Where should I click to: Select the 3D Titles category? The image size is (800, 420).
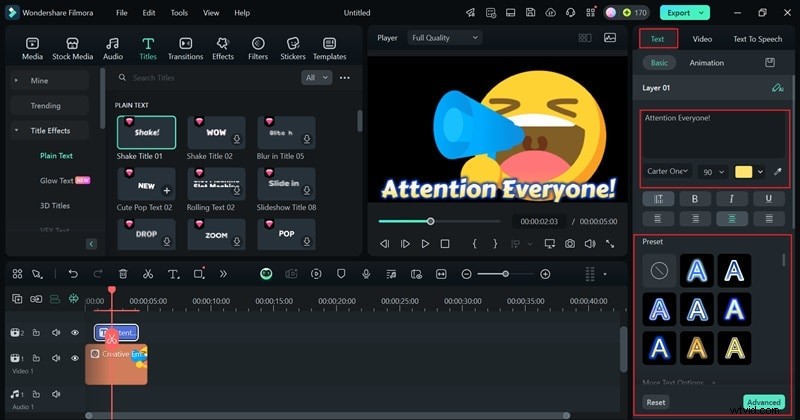(x=55, y=205)
